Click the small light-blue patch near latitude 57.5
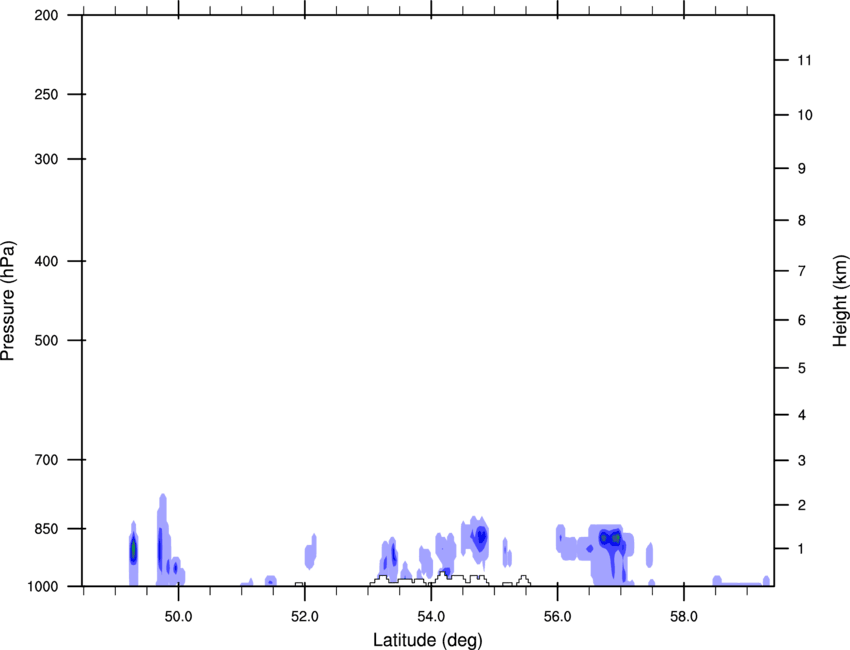This screenshot has width=850, height=650. coord(649,555)
